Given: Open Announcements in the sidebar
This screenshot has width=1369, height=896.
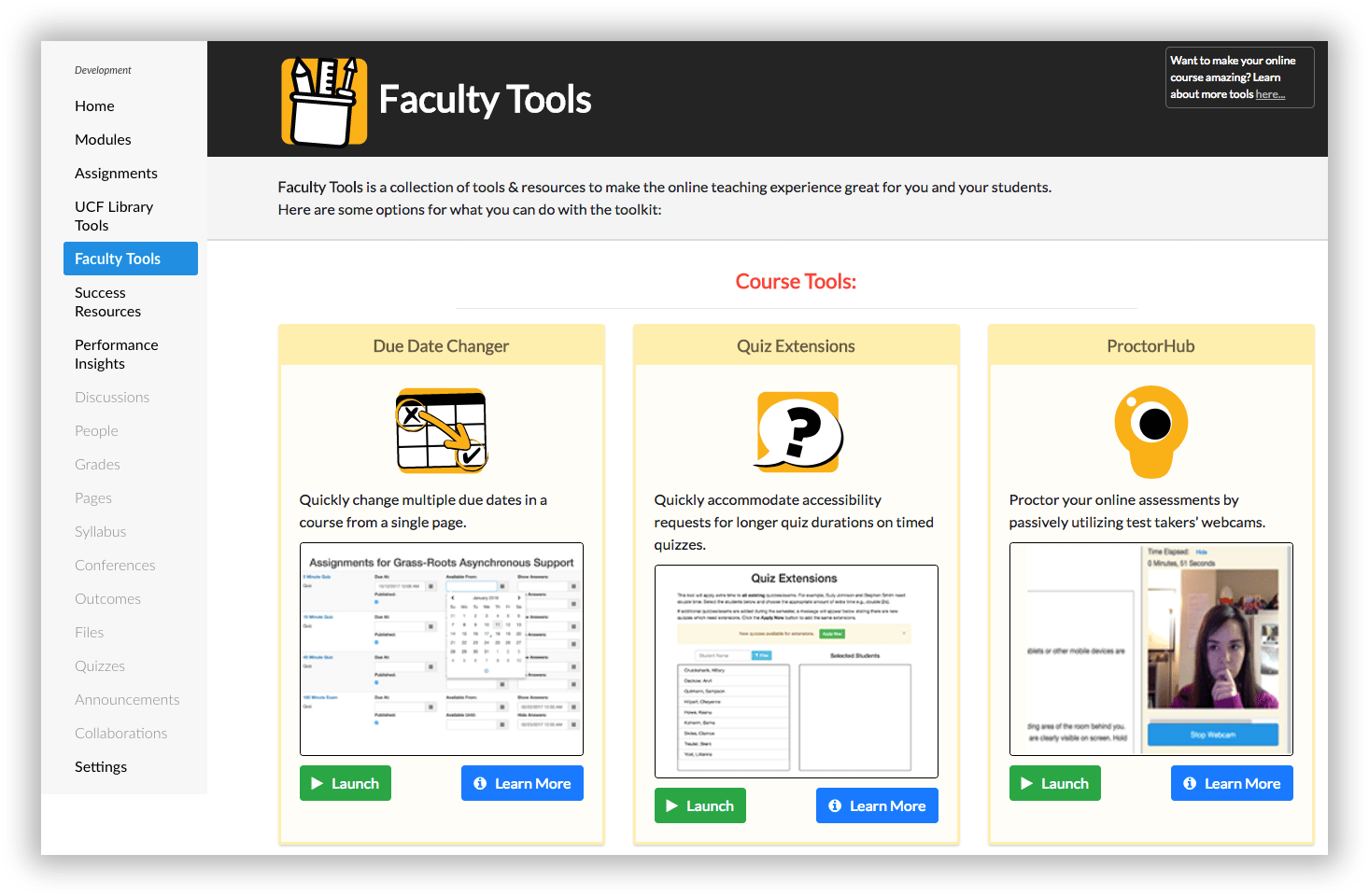Looking at the screenshot, I should tap(127, 700).
